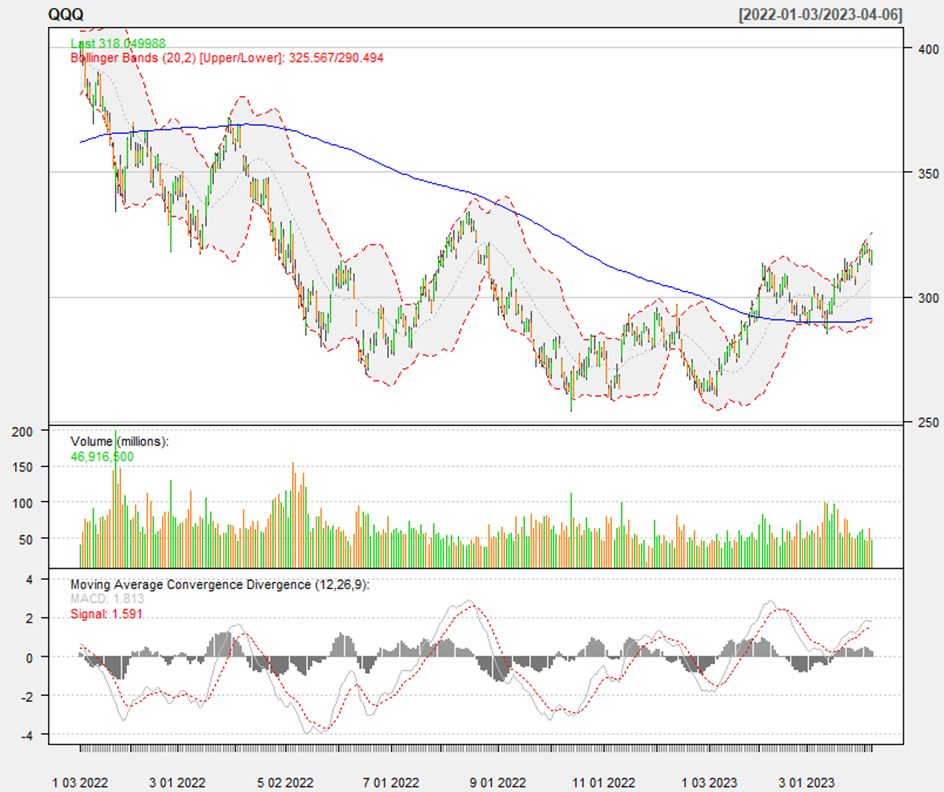Screen dimensions: 944x792
Task: Click the 1 03 2022 date label
Action: tap(80, 783)
